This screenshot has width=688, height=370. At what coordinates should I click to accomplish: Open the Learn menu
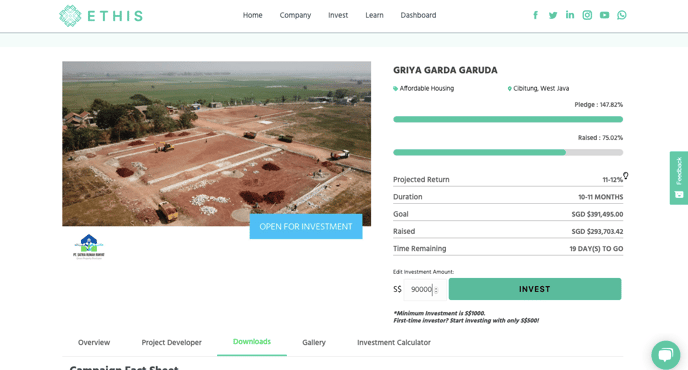[x=374, y=15]
